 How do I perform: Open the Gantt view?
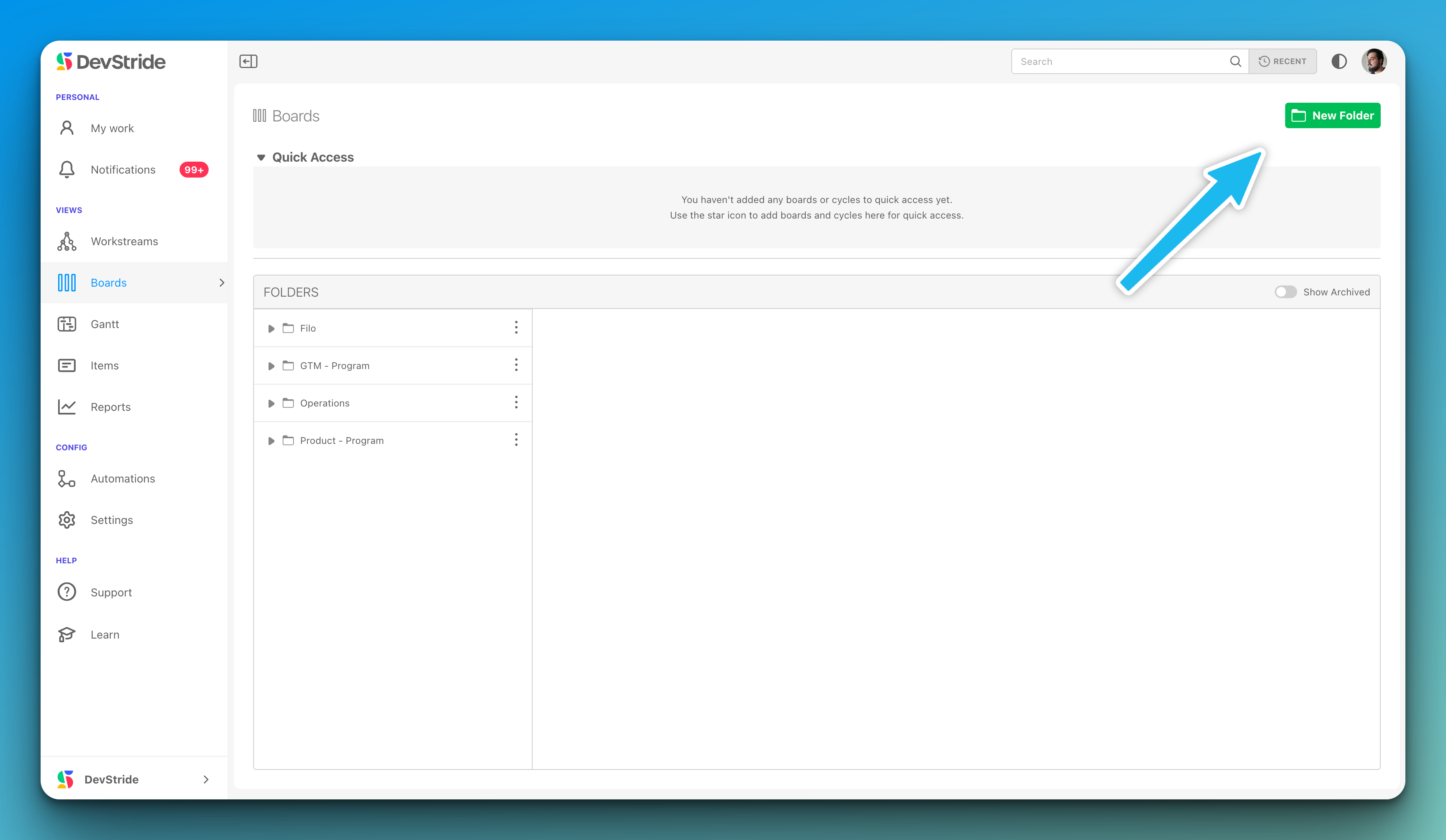point(104,324)
